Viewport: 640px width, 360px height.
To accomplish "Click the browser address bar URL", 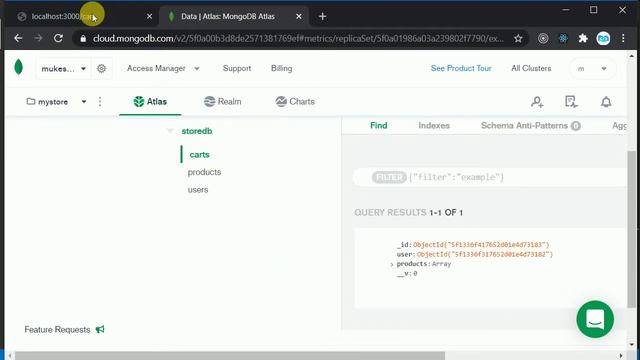I will coord(298,38).
